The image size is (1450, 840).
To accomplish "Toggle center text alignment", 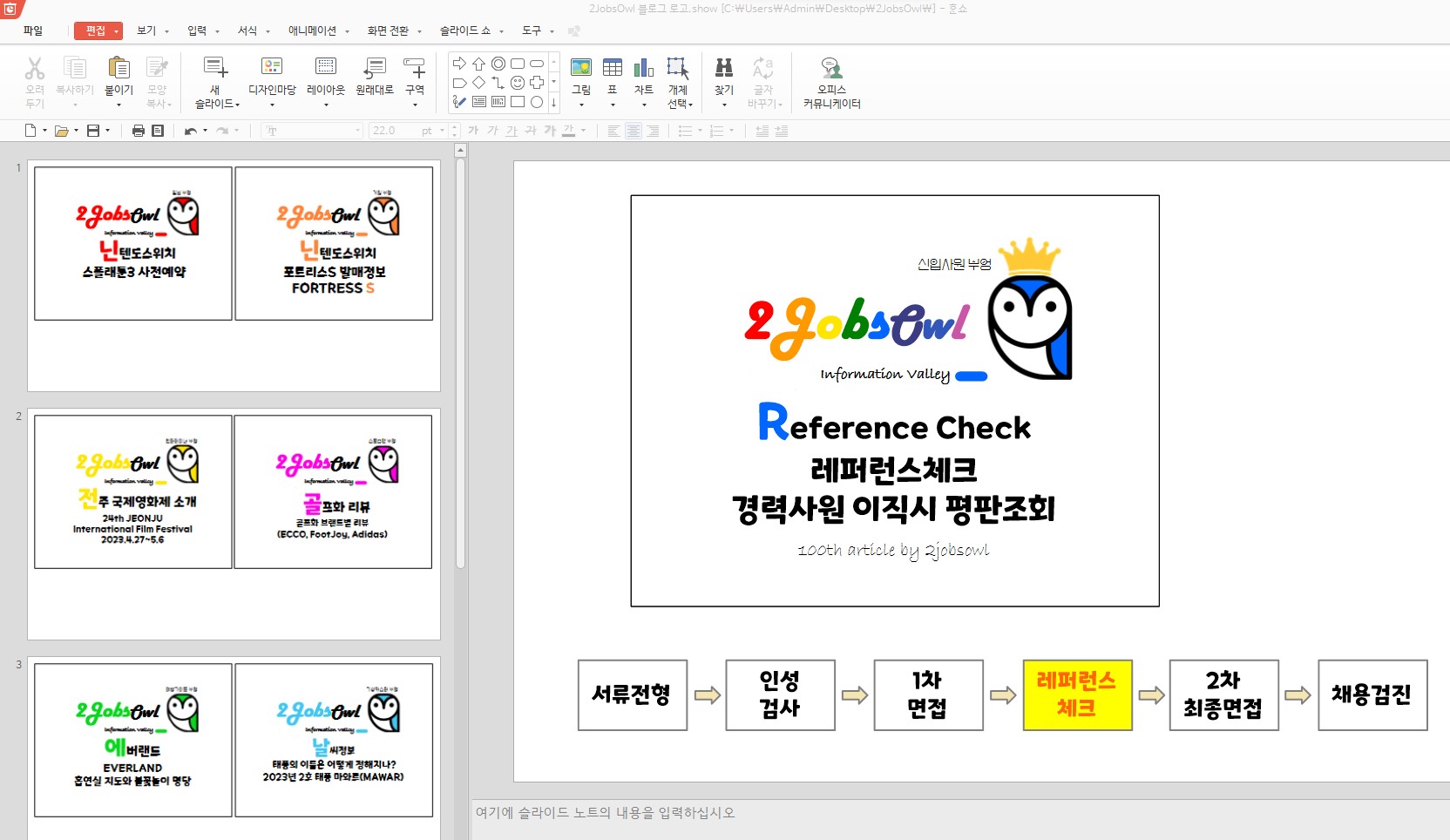I will tap(634, 131).
